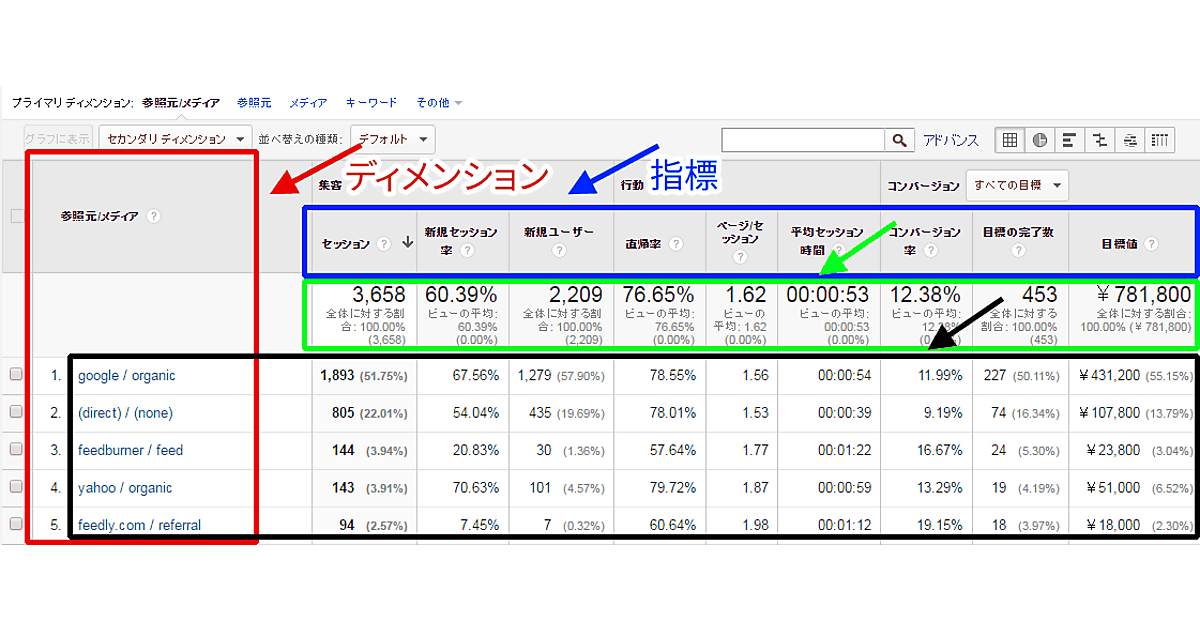Screen dimensions: 1200x630
Task: Click direct goal completions cell 74
Action: coord(999,413)
